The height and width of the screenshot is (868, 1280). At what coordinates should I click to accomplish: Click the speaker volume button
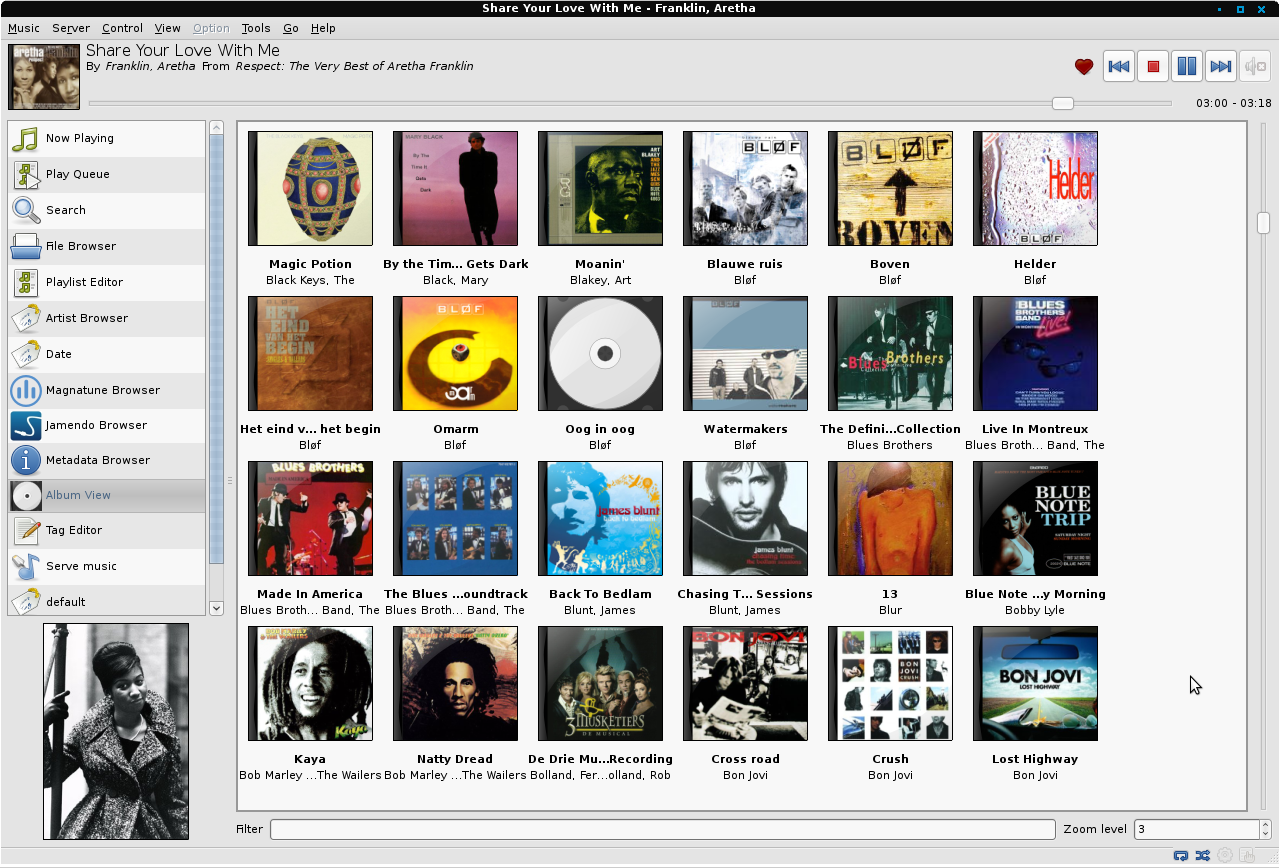(x=1254, y=67)
